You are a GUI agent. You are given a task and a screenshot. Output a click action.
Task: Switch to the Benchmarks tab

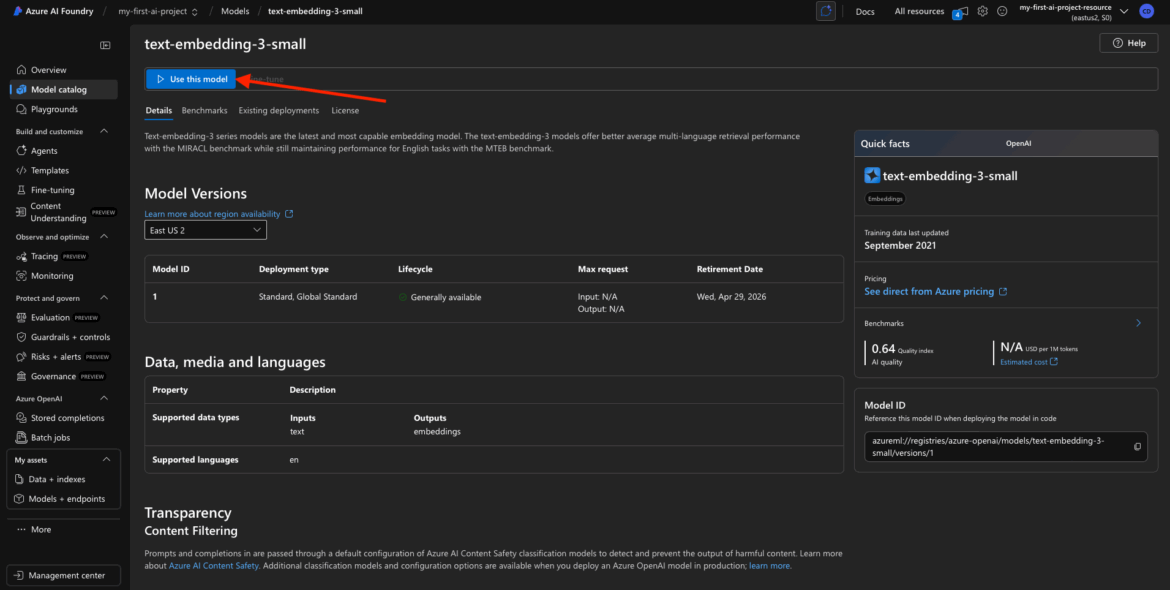pos(204,110)
